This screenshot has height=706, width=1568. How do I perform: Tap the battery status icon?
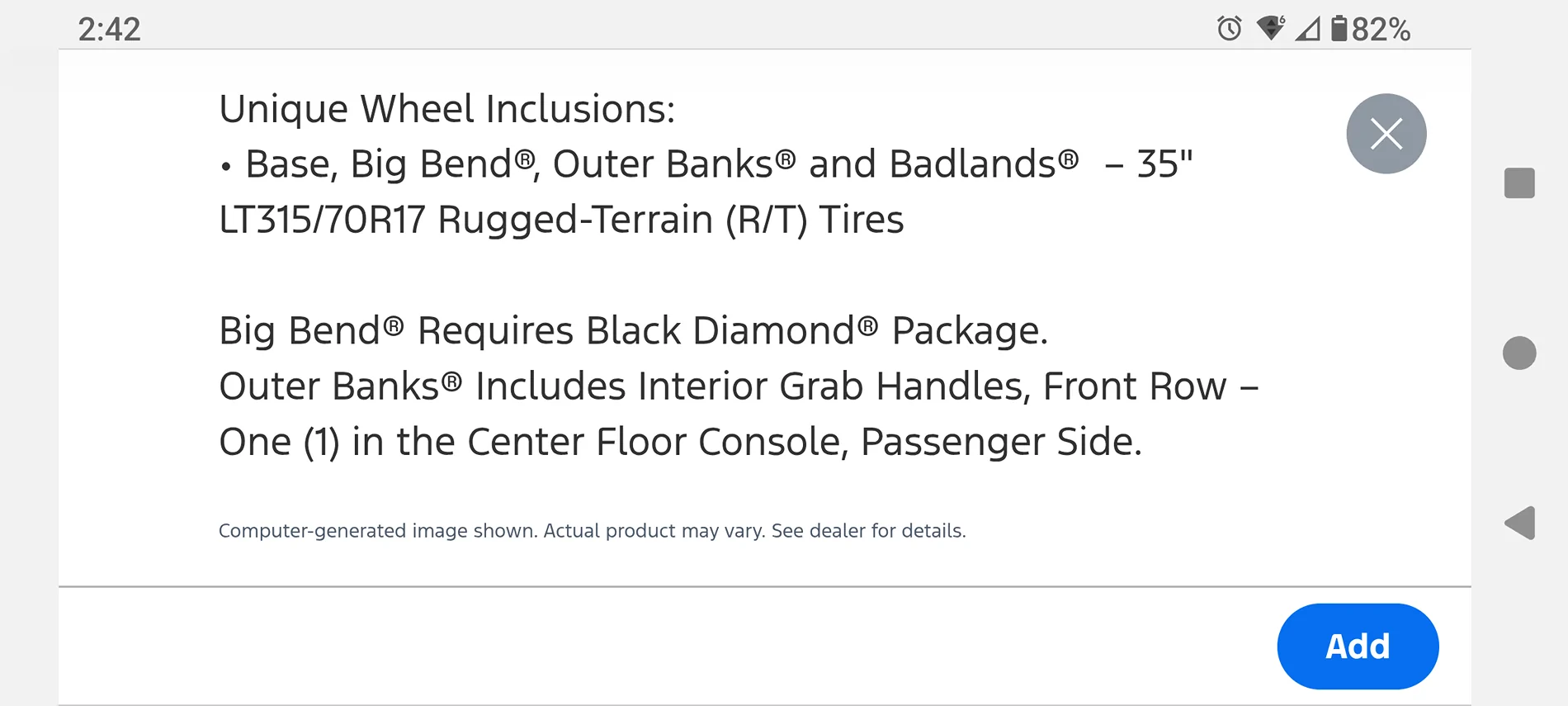click(1339, 29)
